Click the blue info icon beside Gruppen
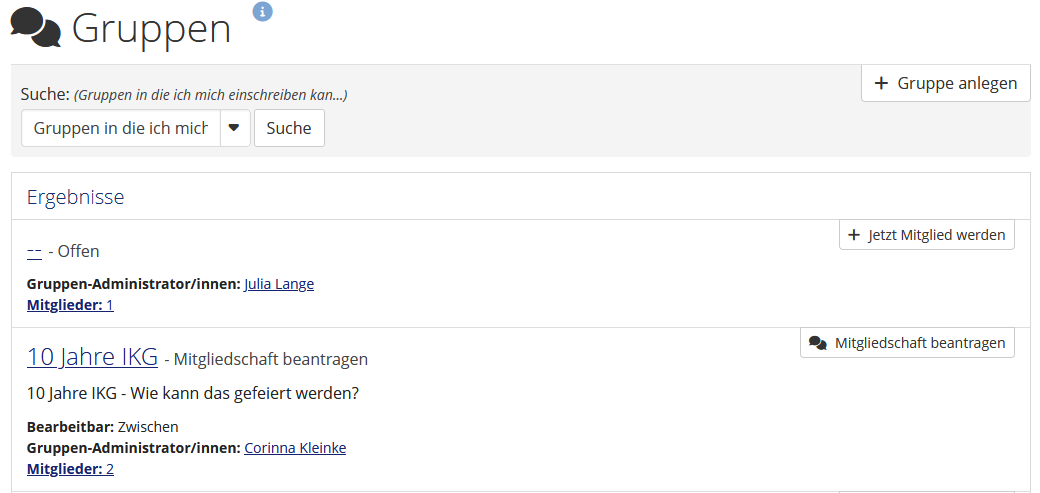This screenshot has width=1040, height=493. point(263,11)
